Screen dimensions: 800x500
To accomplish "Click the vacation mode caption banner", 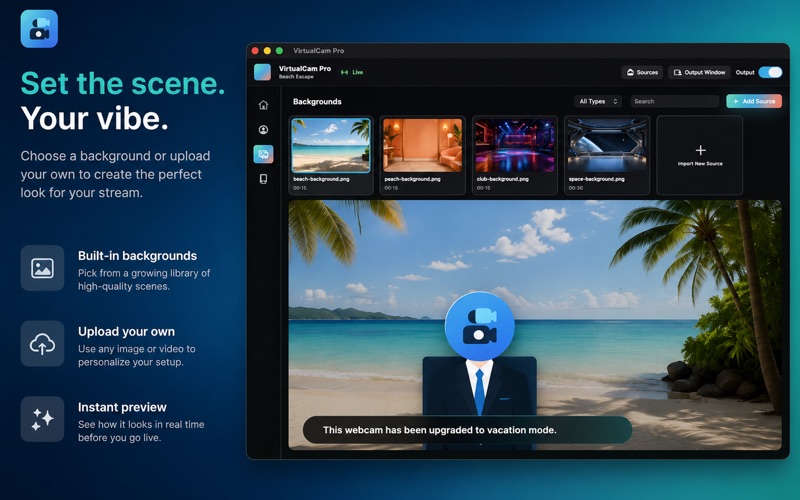I will 467,430.
